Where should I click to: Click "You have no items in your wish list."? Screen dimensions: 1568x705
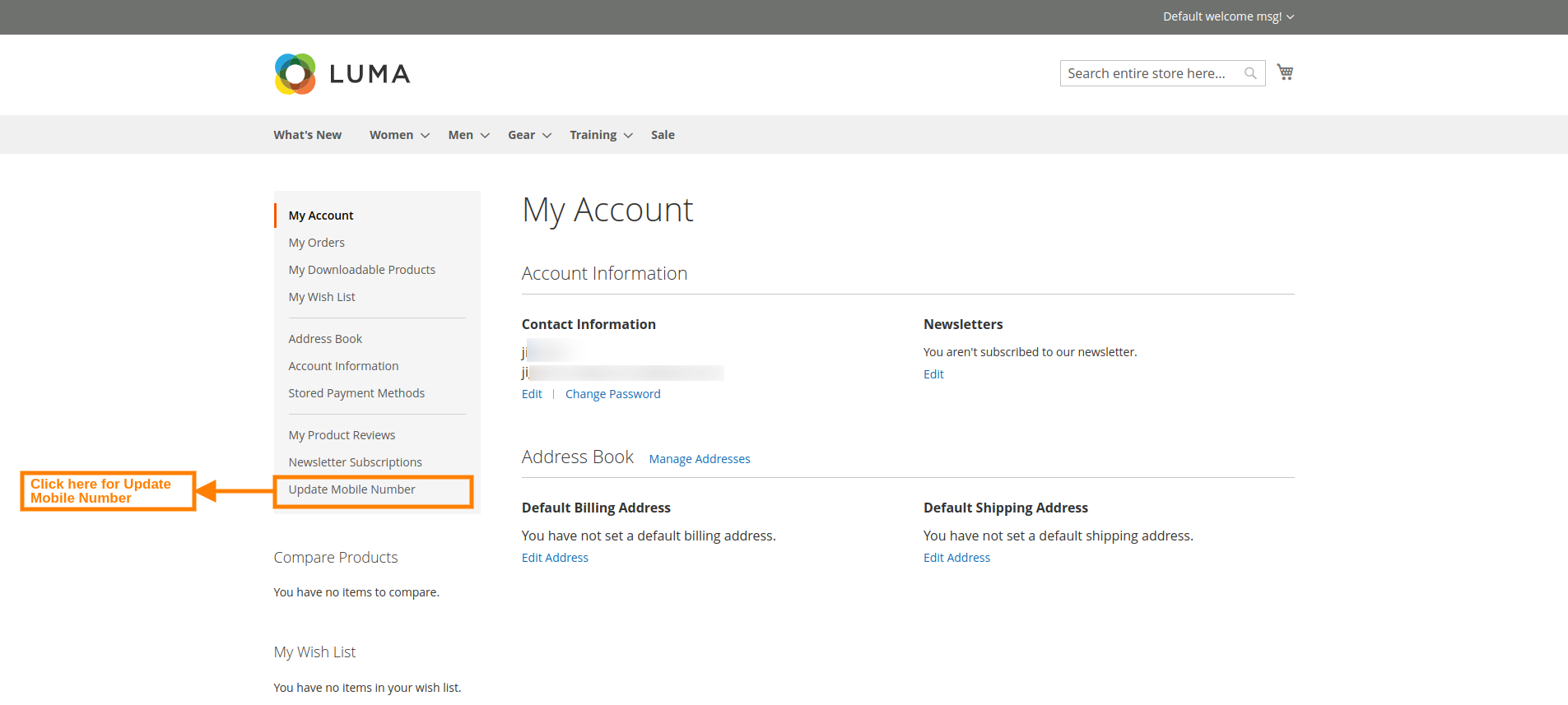coord(367,688)
